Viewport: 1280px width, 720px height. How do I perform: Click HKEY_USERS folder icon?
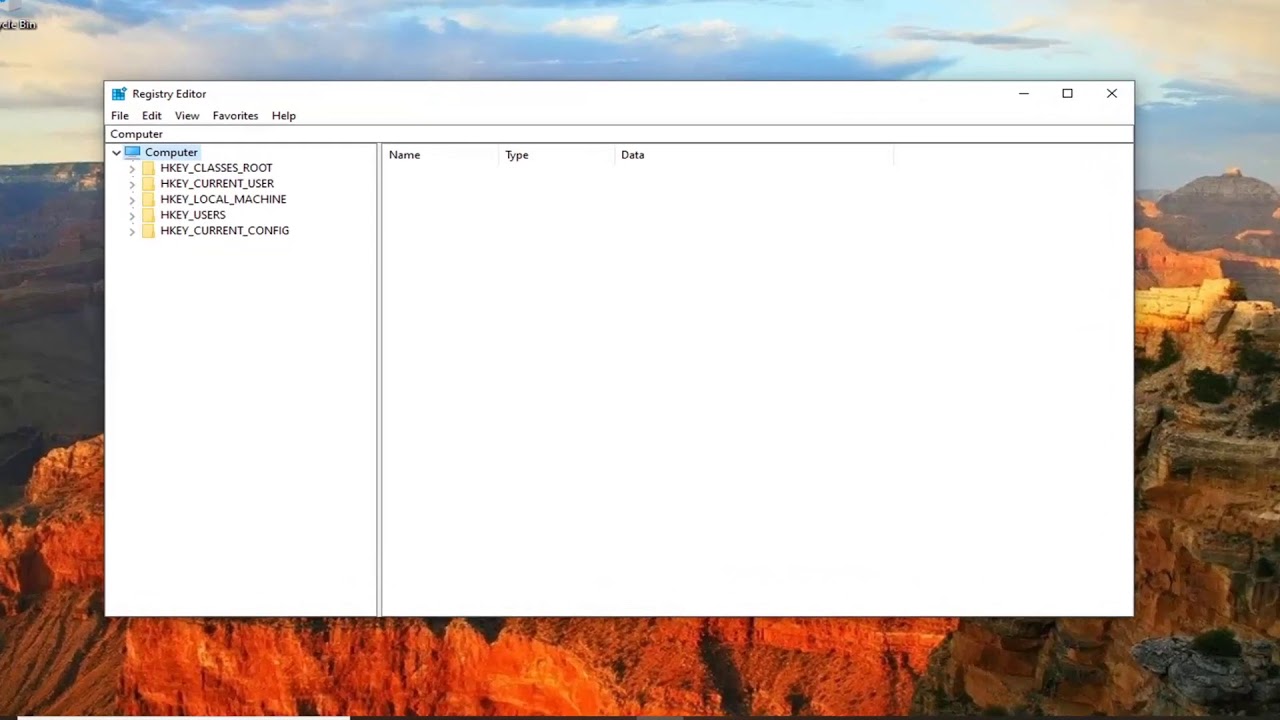149,215
